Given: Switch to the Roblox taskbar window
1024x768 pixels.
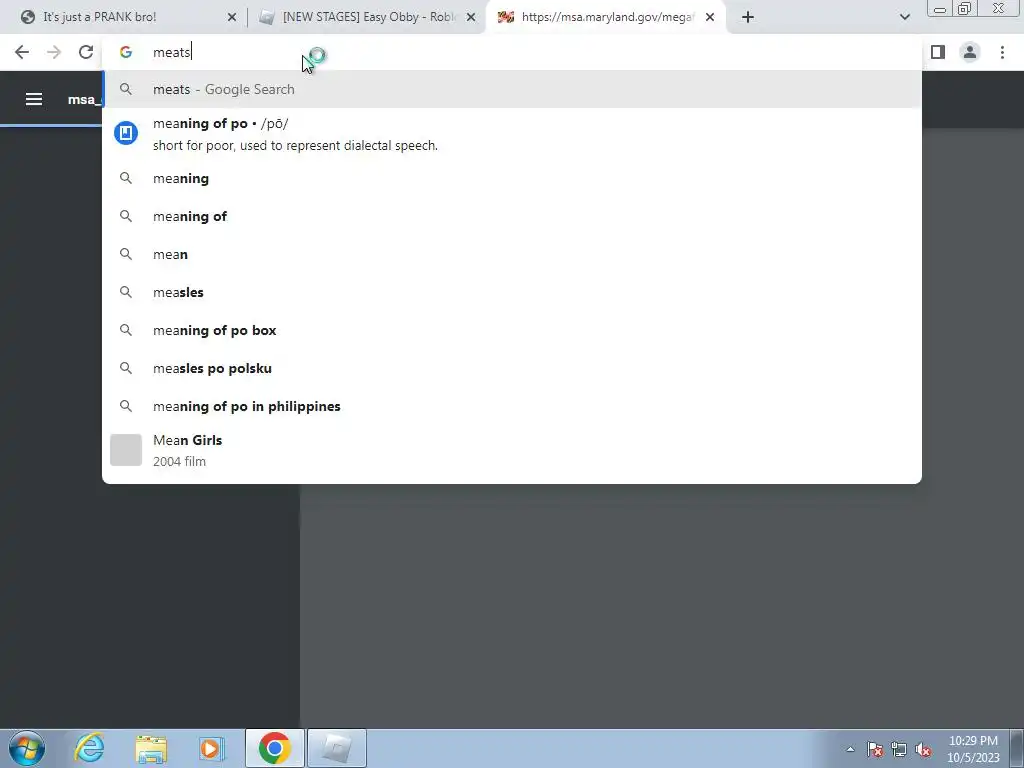Looking at the screenshot, I should [337, 748].
